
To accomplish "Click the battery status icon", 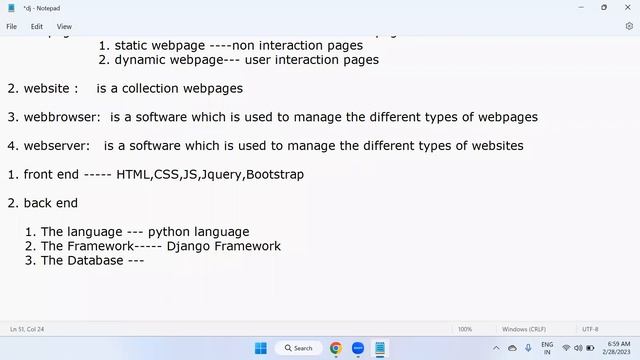I will (x=590, y=348).
